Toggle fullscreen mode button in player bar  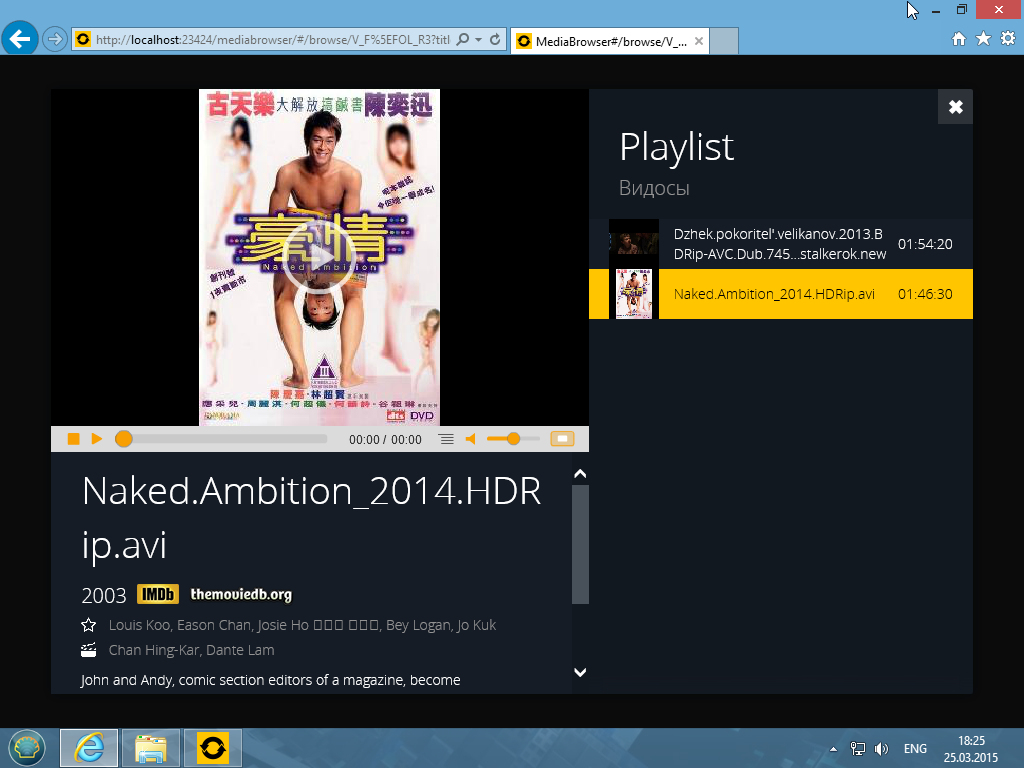tap(562, 439)
